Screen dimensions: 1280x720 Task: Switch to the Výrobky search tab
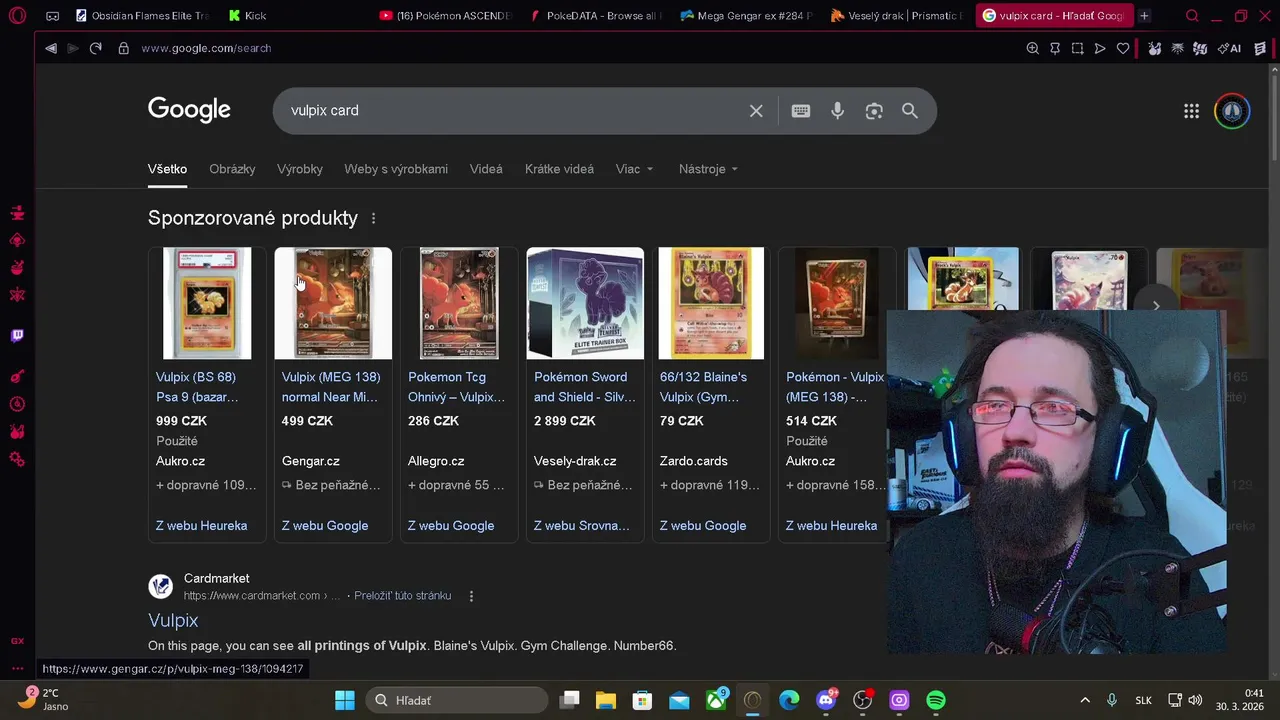point(300,169)
